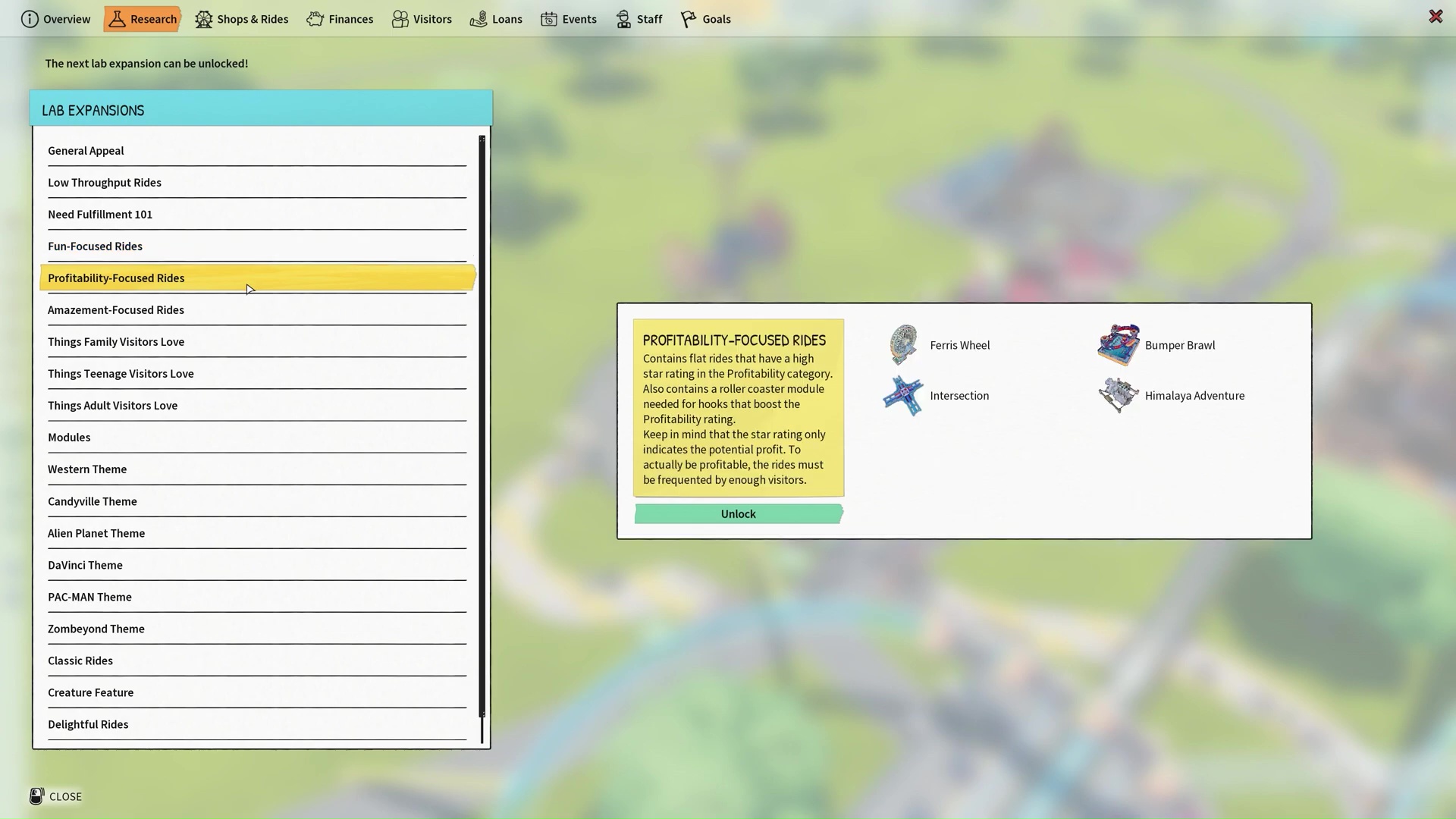Click the Himalaya Adventure ride icon
1456x819 pixels.
tap(1118, 396)
